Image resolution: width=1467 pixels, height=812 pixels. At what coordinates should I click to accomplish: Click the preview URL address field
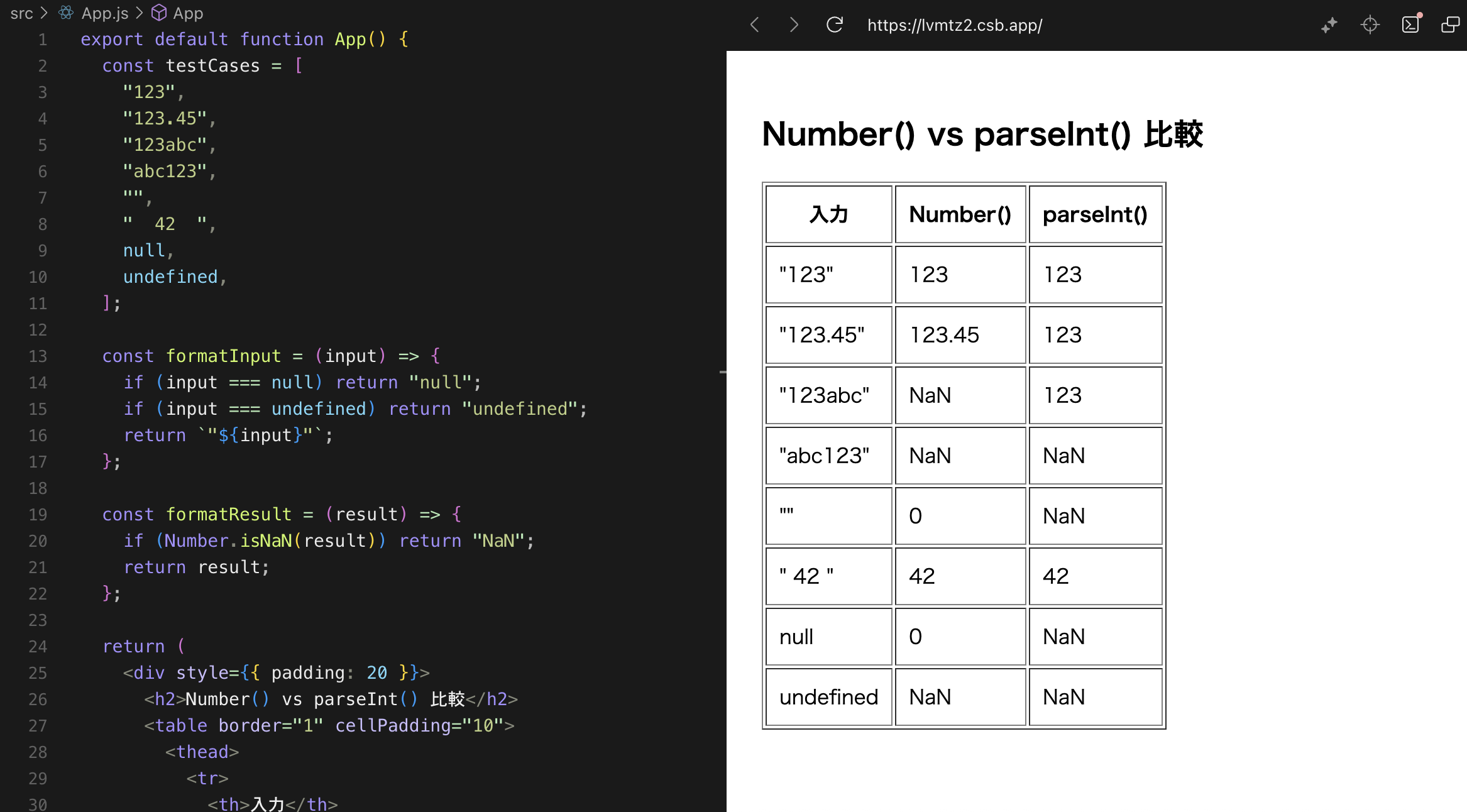954,25
